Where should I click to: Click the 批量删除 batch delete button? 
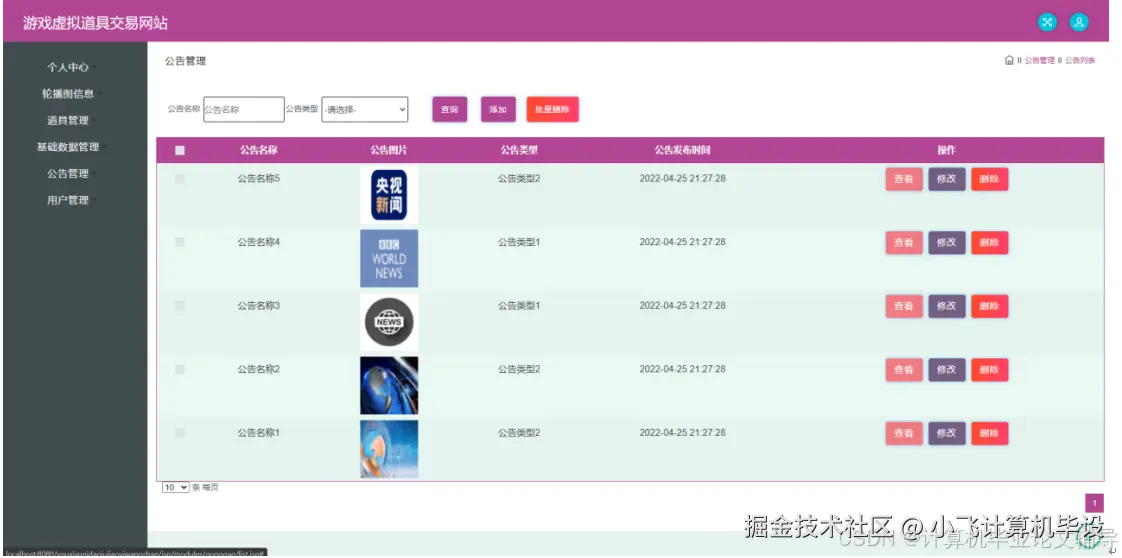click(x=552, y=109)
